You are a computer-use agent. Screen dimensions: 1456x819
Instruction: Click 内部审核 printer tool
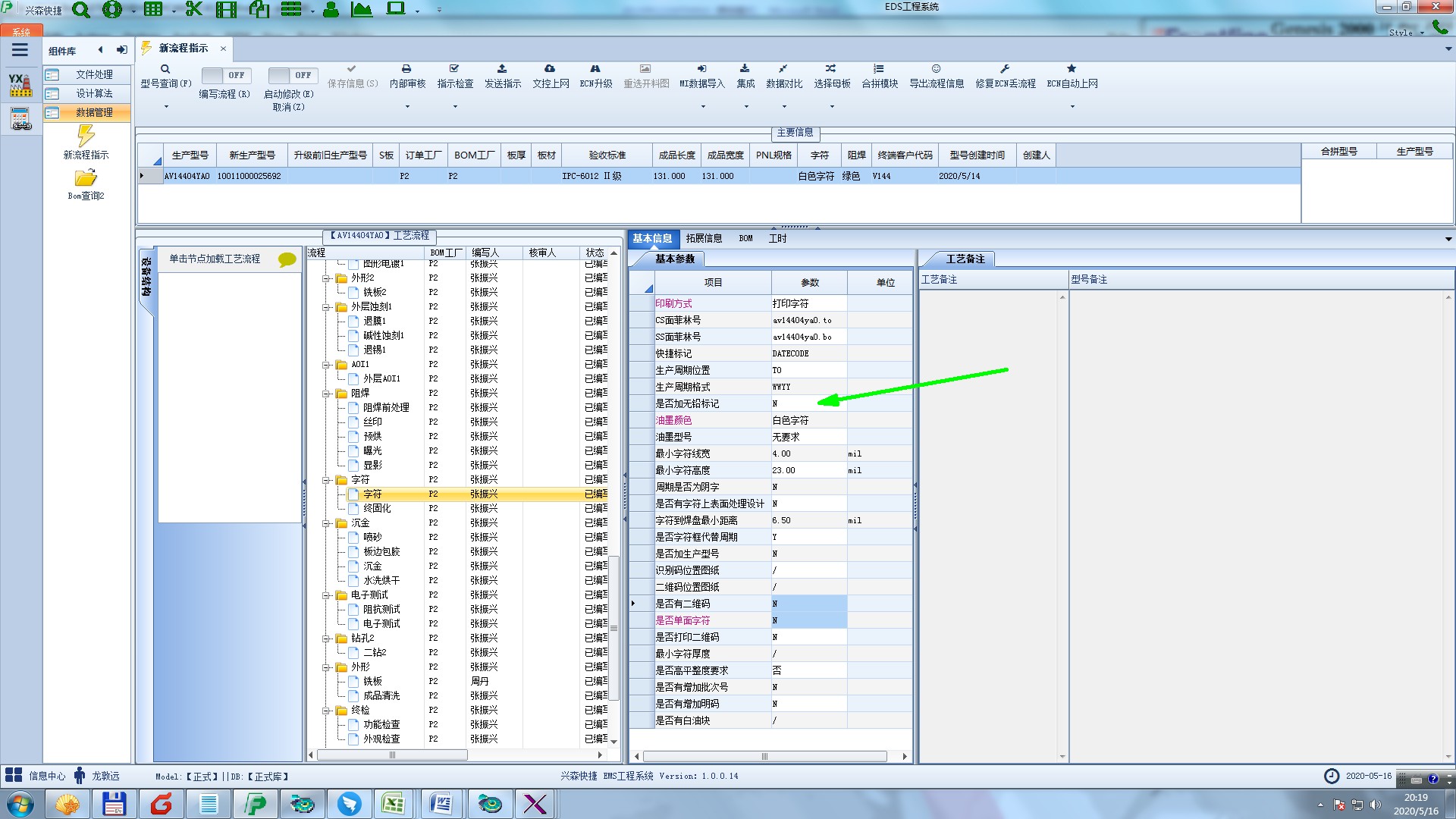pyautogui.click(x=407, y=77)
